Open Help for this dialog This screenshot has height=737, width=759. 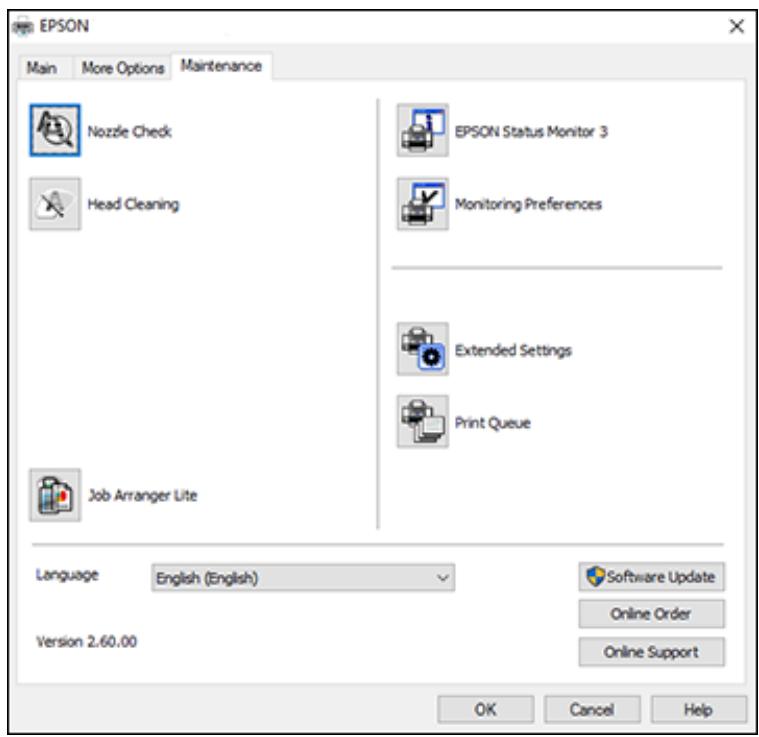(698, 709)
